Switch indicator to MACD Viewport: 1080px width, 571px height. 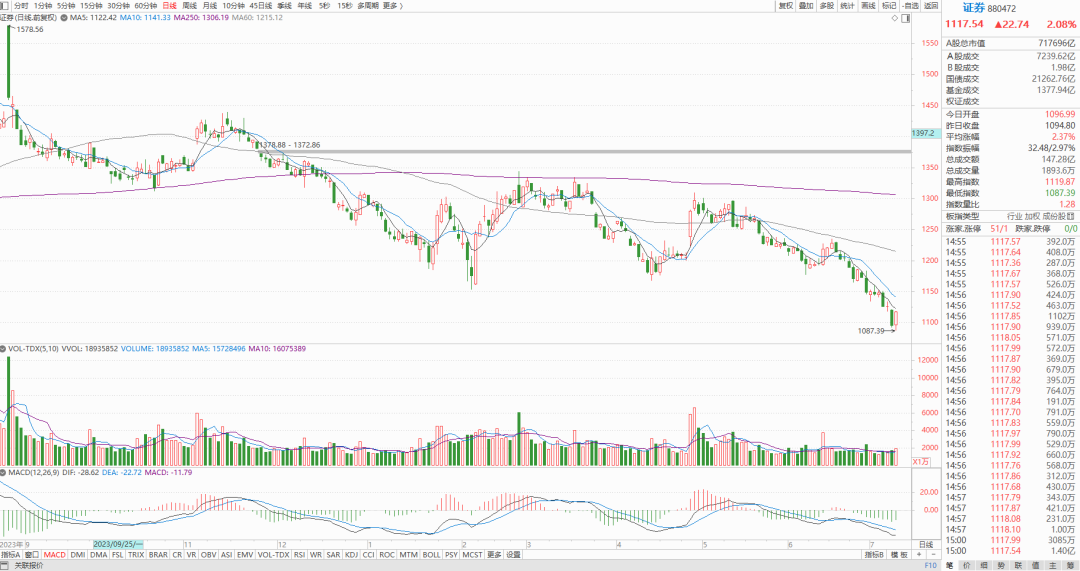[54, 554]
